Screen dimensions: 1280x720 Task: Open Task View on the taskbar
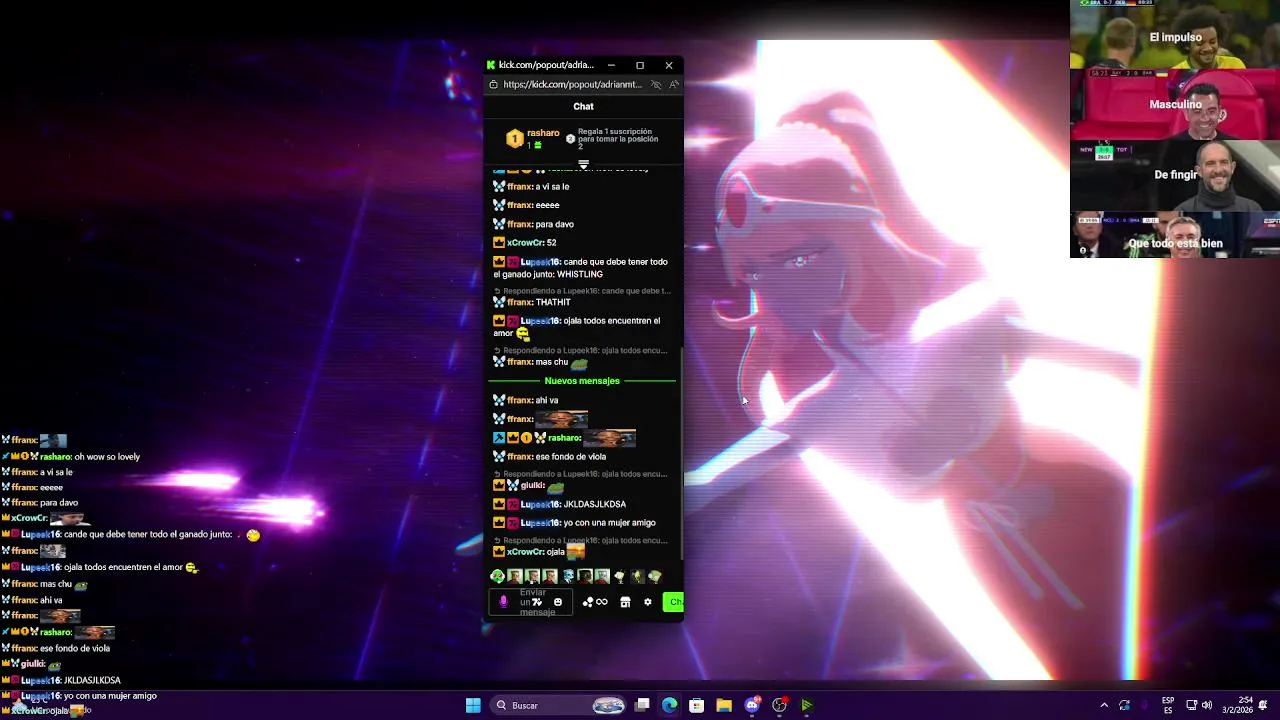tap(642, 705)
